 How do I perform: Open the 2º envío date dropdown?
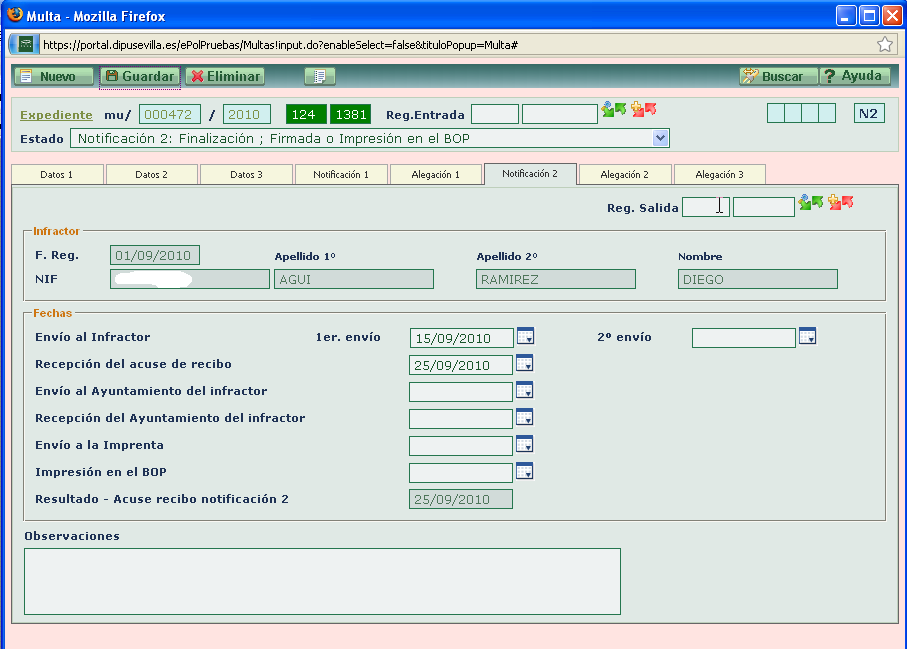coord(807,337)
